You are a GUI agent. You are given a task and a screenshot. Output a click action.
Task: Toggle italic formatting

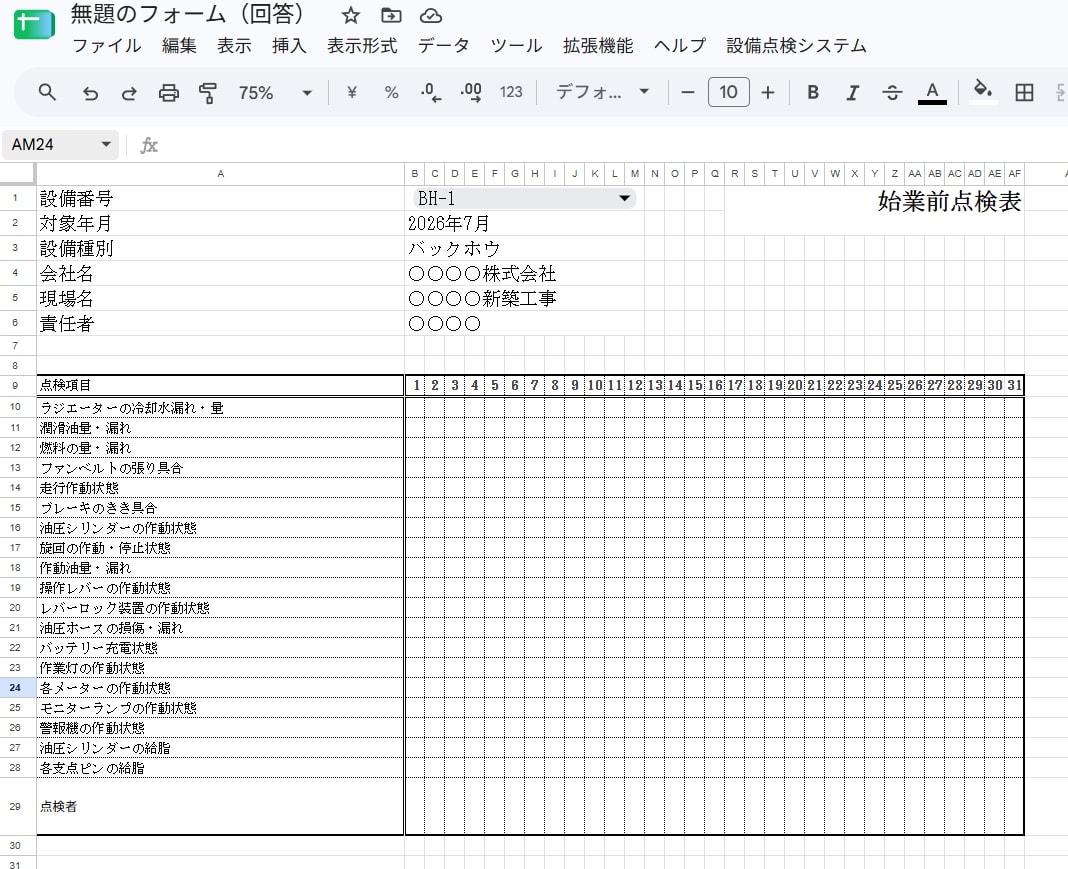pyautogui.click(x=852, y=92)
